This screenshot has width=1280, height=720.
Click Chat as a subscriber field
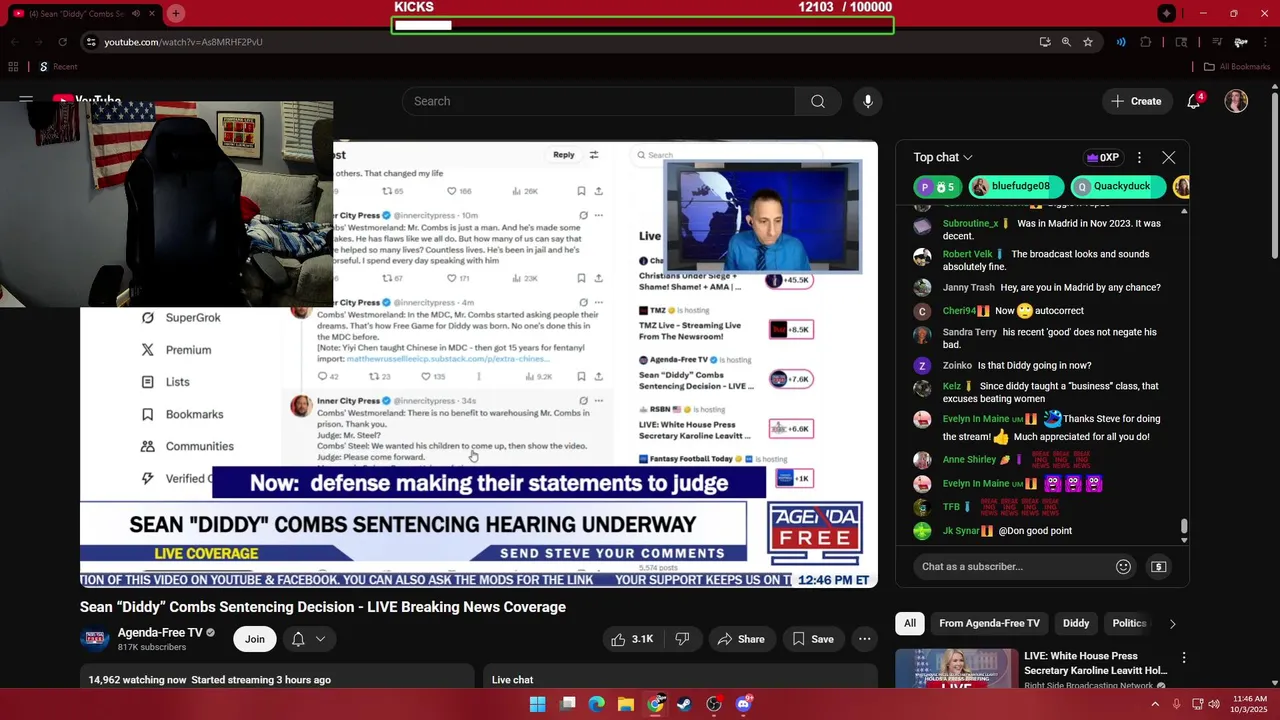[x=1012, y=567]
